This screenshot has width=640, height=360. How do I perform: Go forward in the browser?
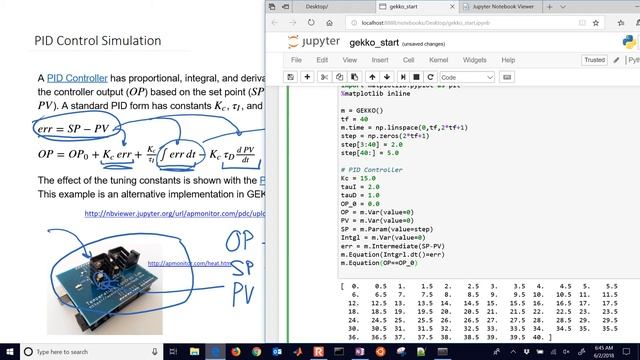pyautogui.click(x=293, y=23)
